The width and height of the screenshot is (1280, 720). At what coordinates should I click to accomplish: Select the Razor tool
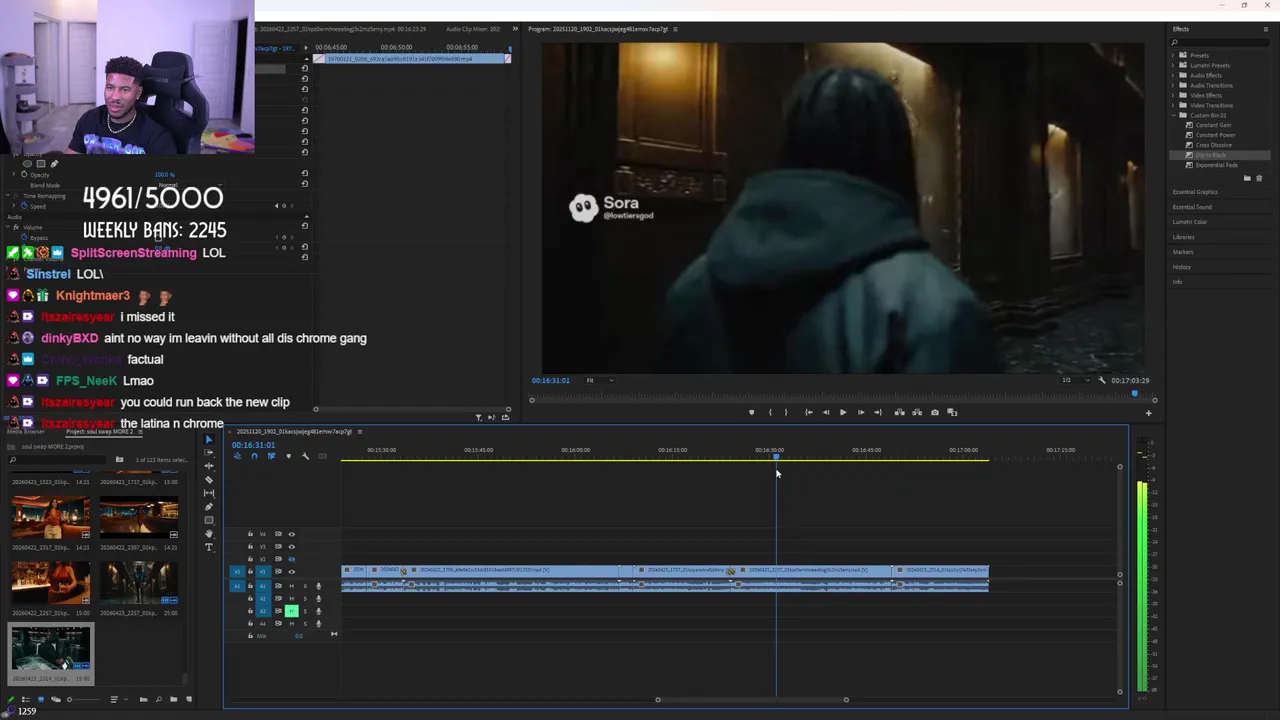point(209,480)
